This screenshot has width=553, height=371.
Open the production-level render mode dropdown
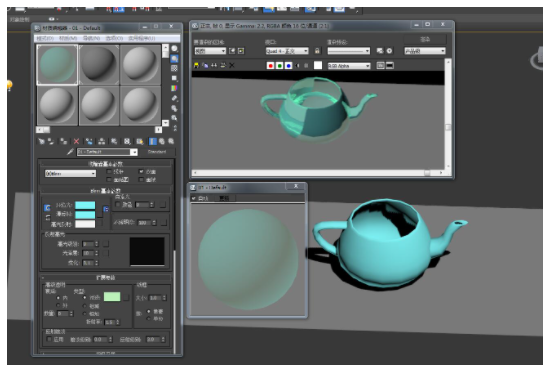click(425, 51)
